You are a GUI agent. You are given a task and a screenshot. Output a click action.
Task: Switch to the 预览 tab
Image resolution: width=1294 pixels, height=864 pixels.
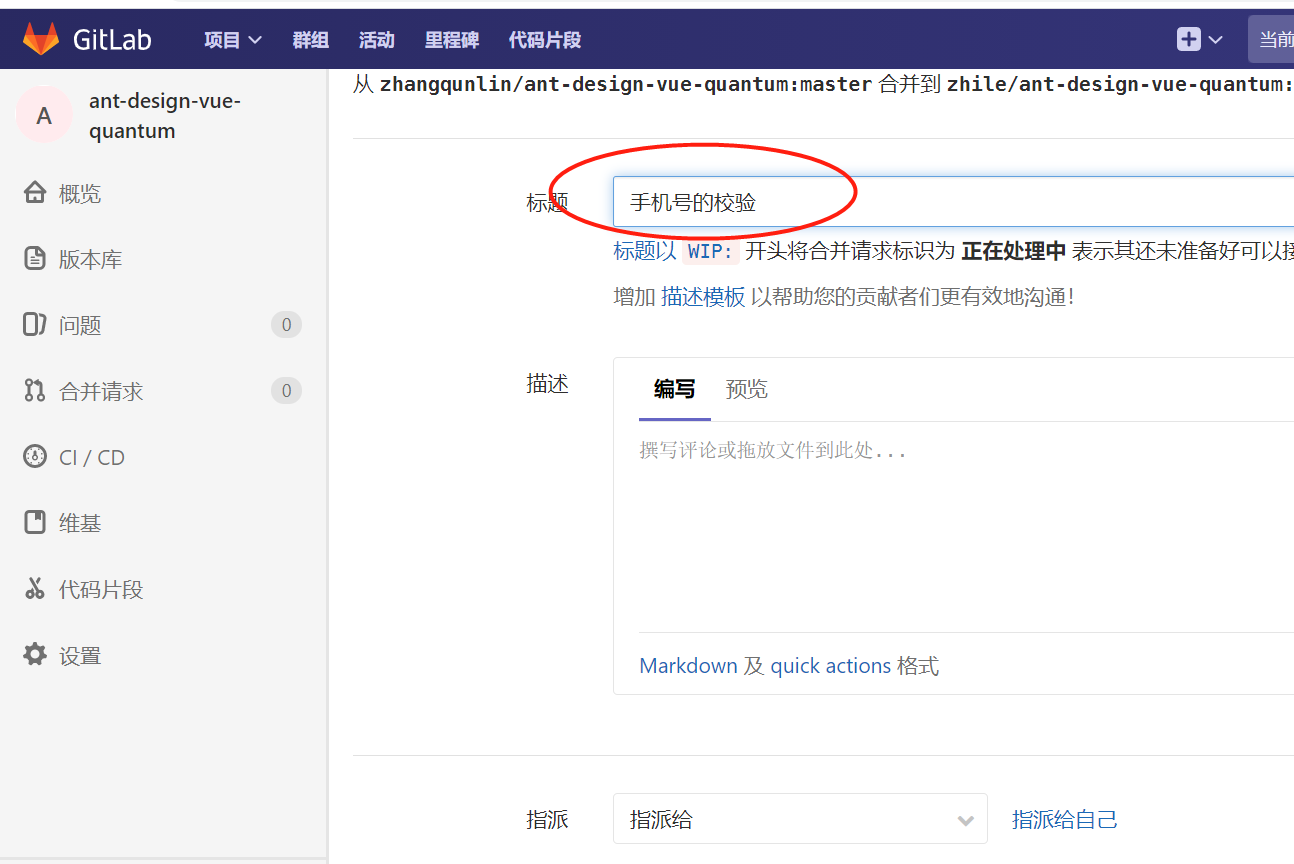(x=746, y=389)
